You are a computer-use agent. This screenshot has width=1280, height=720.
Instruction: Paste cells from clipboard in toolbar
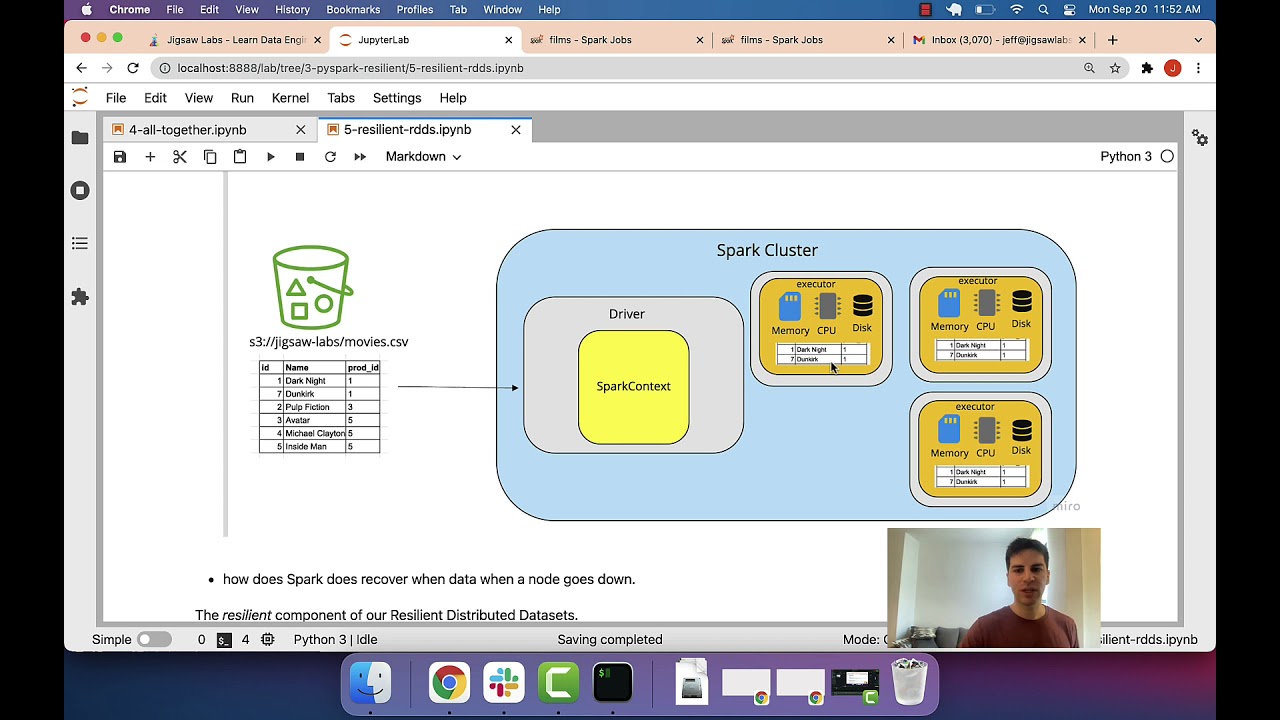point(240,157)
